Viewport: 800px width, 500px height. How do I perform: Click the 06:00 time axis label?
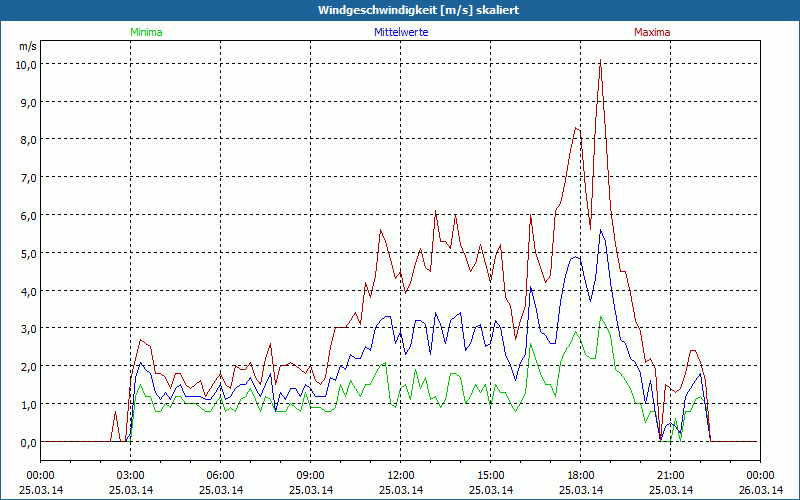click(x=220, y=476)
